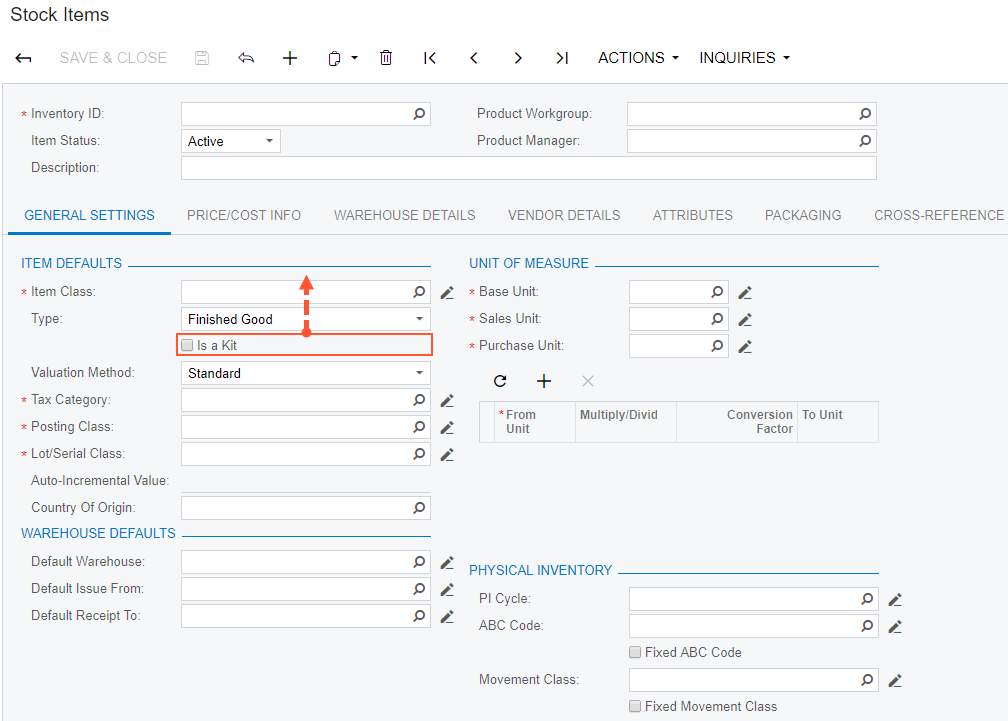Go to the last record

coord(562,58)
